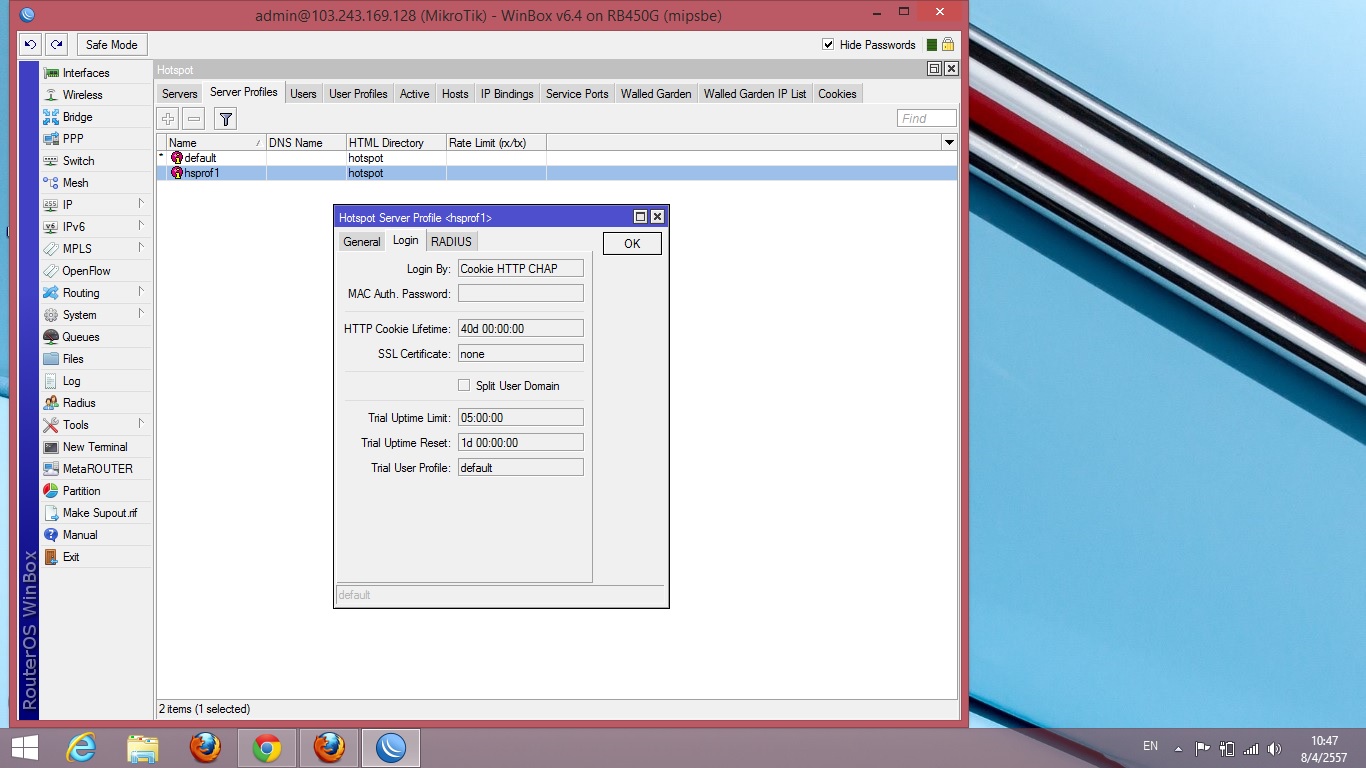Click the Trial User Profile field
This screenshot has height=768, width=1366.
click(520, 468)
